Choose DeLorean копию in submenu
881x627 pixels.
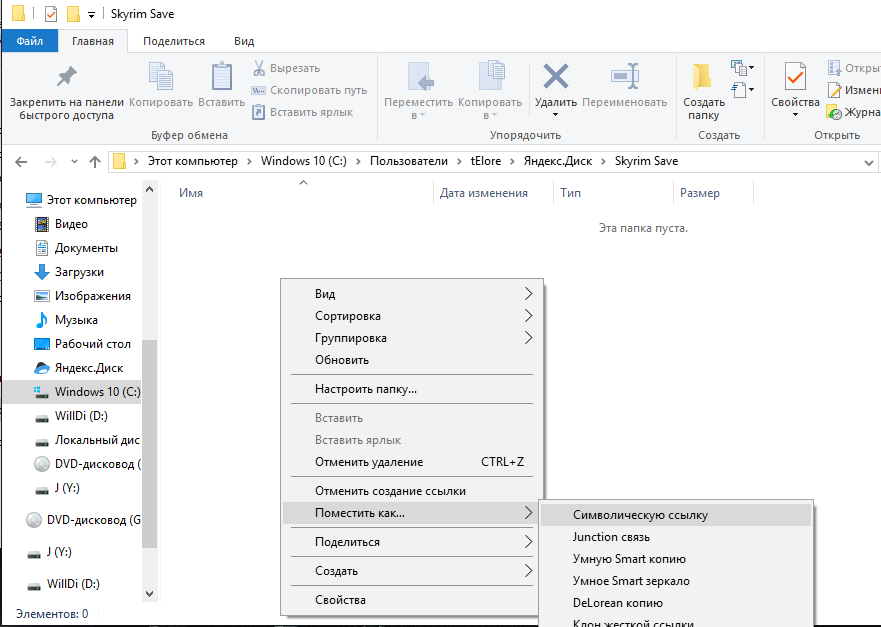(676, 603)
